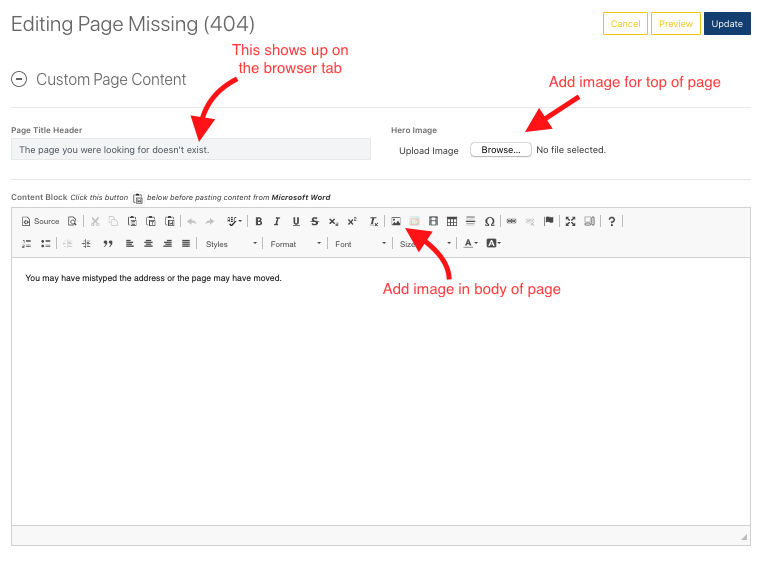
Task: Redo the last edit
Action: pyautogui.click(x=210, y=221)
